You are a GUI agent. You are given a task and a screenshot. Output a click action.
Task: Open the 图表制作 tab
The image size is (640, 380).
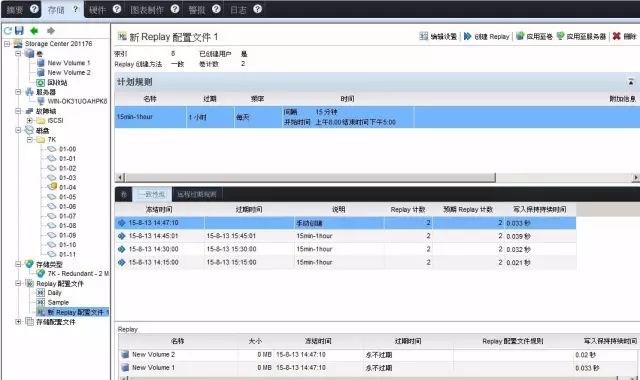pyautogui.click(x=147, y=10)
